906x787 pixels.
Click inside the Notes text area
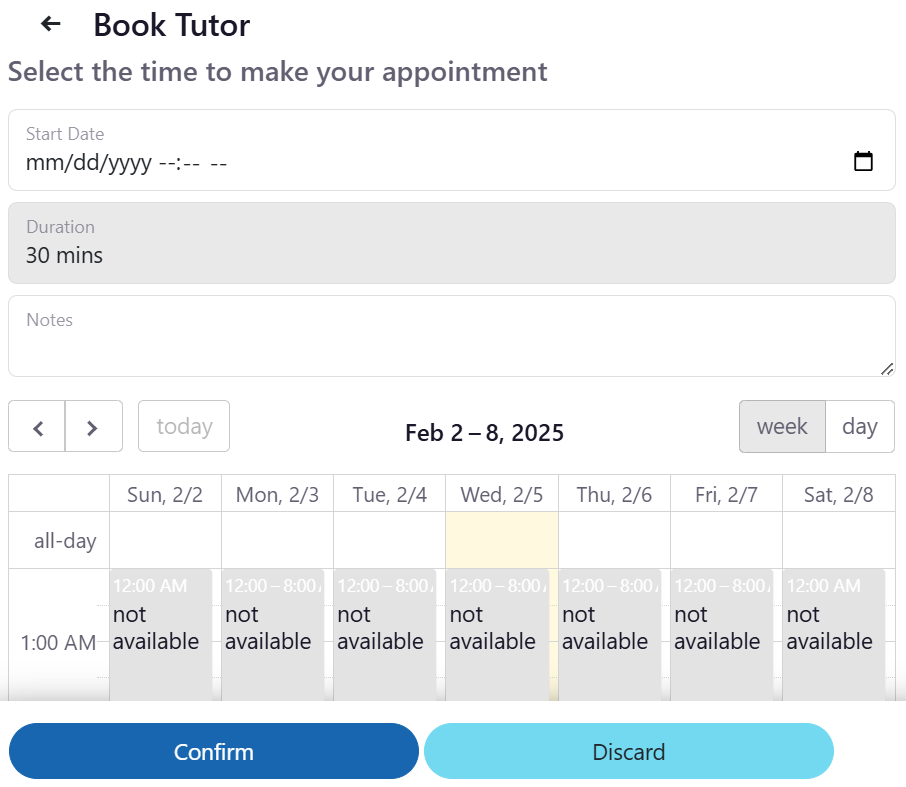click(x=452, y=336)
